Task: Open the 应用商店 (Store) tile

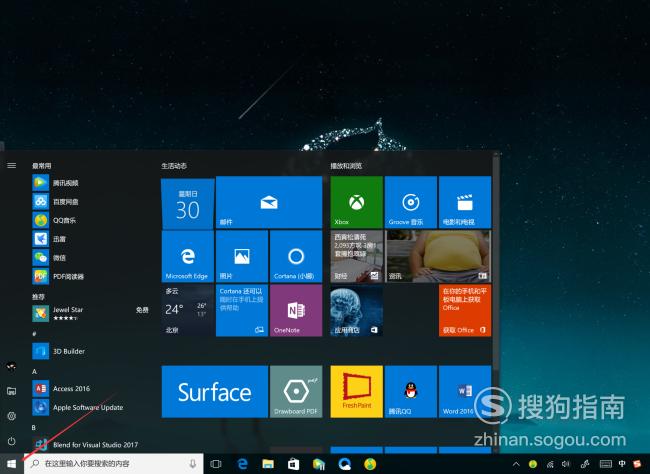Action: pyautogui.click(x=357, y=310)
